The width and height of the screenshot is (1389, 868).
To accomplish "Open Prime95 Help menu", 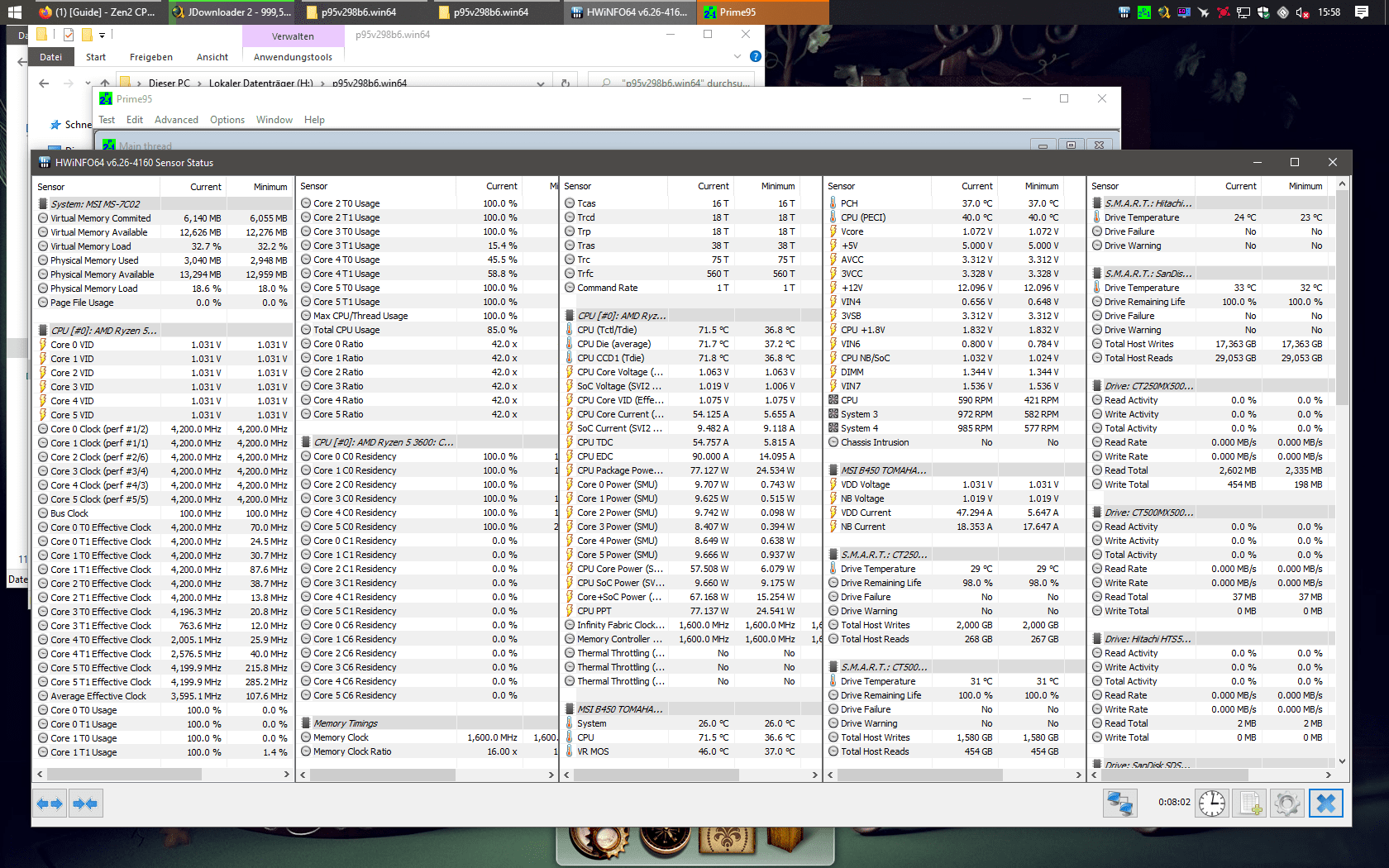I will click(x=314, y=120).
